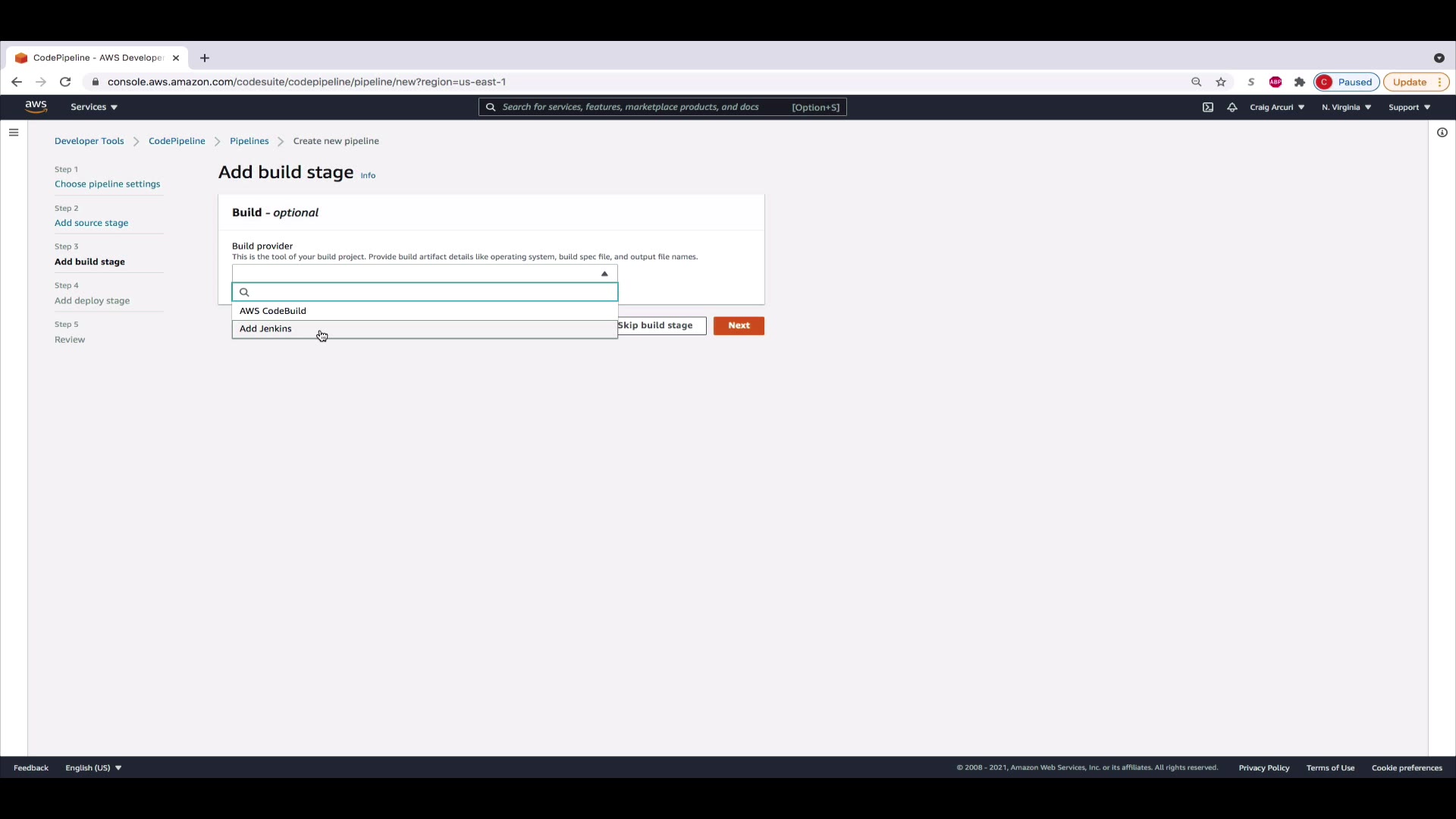1456x819 pixels.
Task: Open Craig Arcuri account menu
Action: (x=1277, y=107)
